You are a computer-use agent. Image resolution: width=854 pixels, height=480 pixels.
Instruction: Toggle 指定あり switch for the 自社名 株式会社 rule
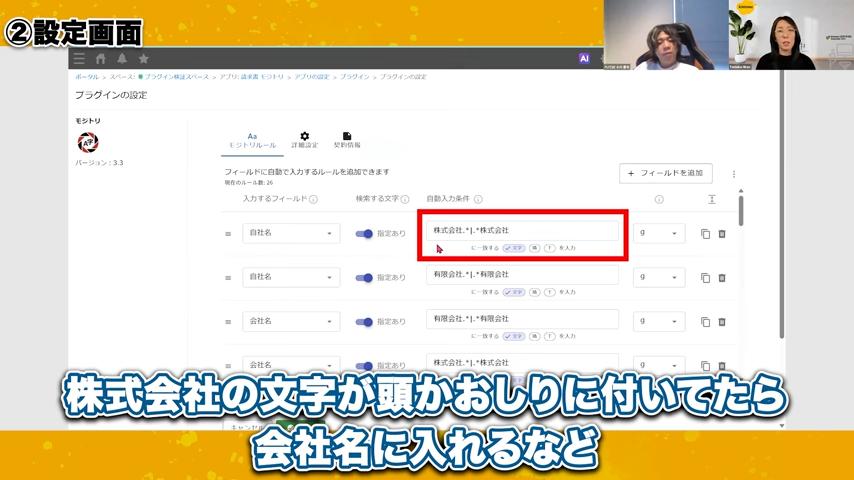point(364,234)
